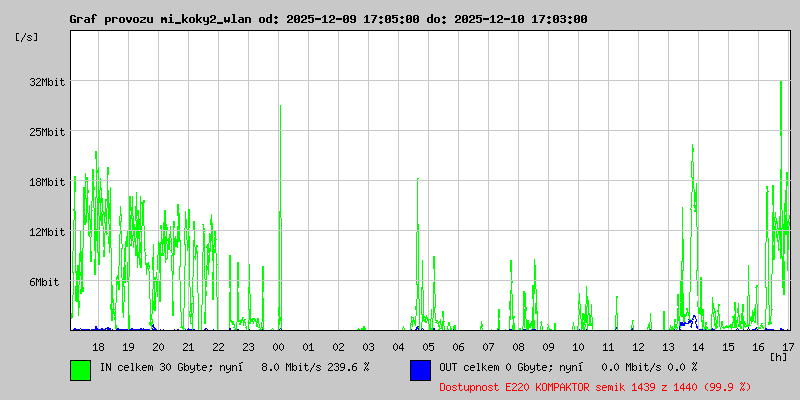
Task: Click the green IN legend swatch
Action: coord(81,370)
